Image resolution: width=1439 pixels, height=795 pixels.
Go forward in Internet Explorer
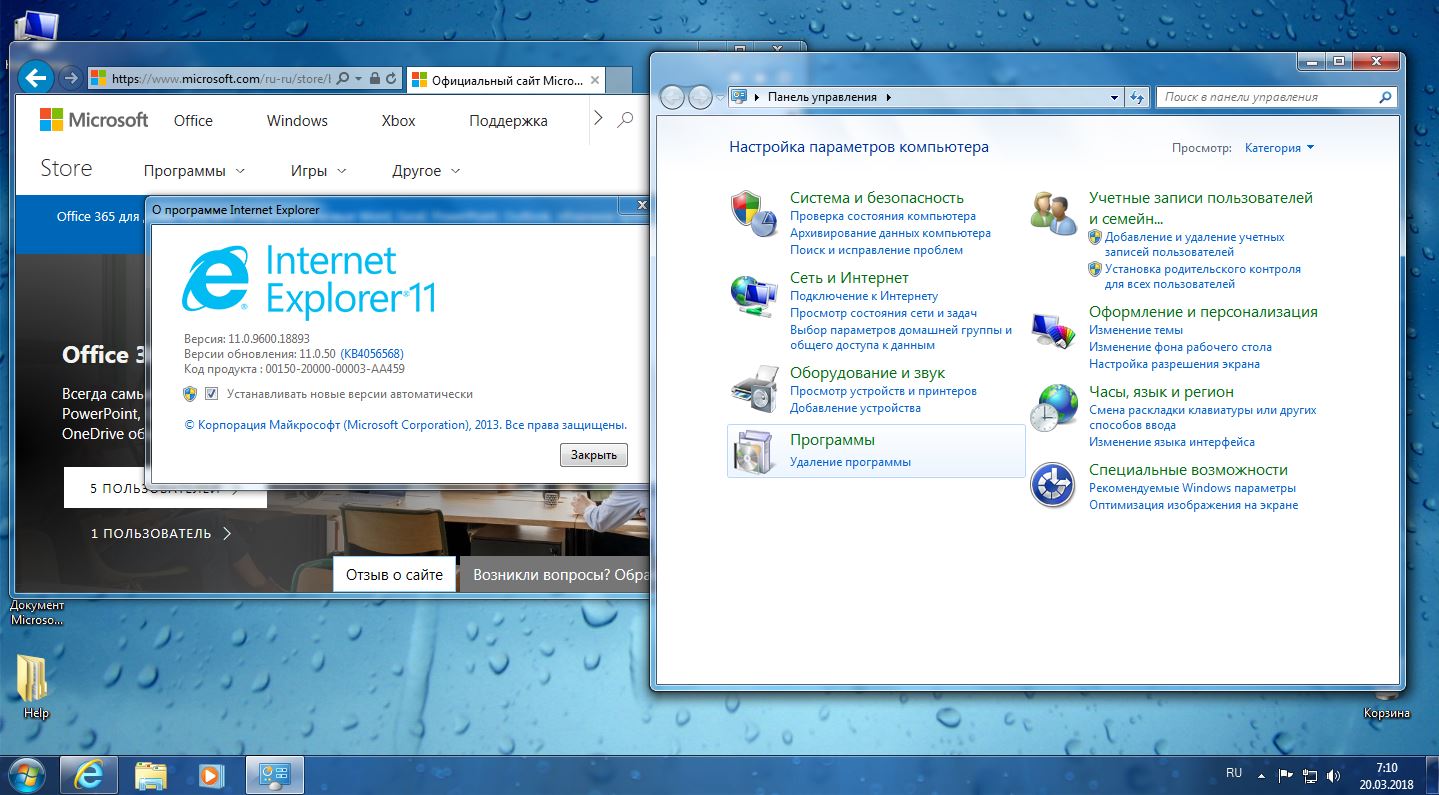click(x=69, y=78)
